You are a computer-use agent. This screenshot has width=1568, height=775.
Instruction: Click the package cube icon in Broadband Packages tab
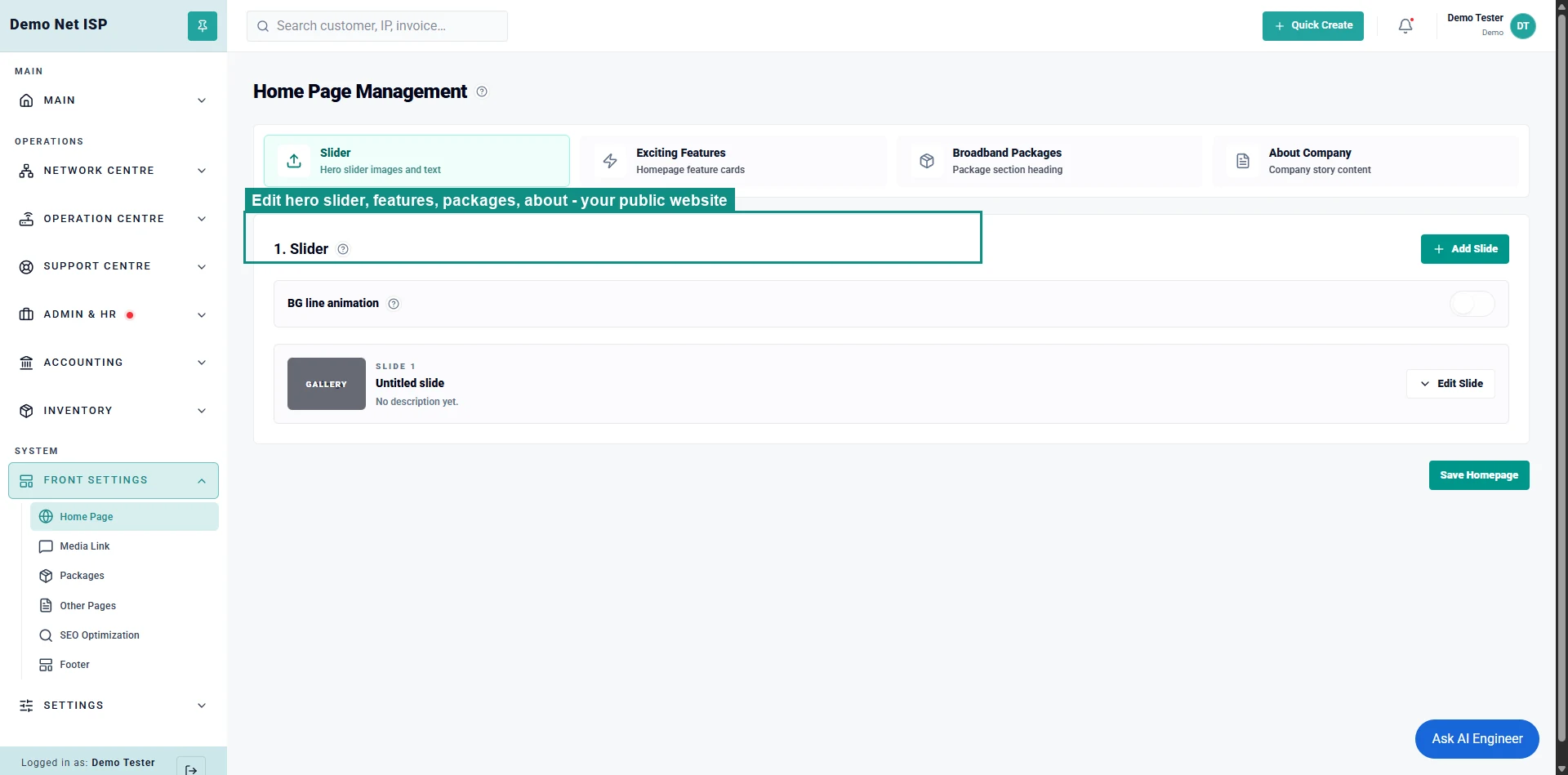pos(927,161)
